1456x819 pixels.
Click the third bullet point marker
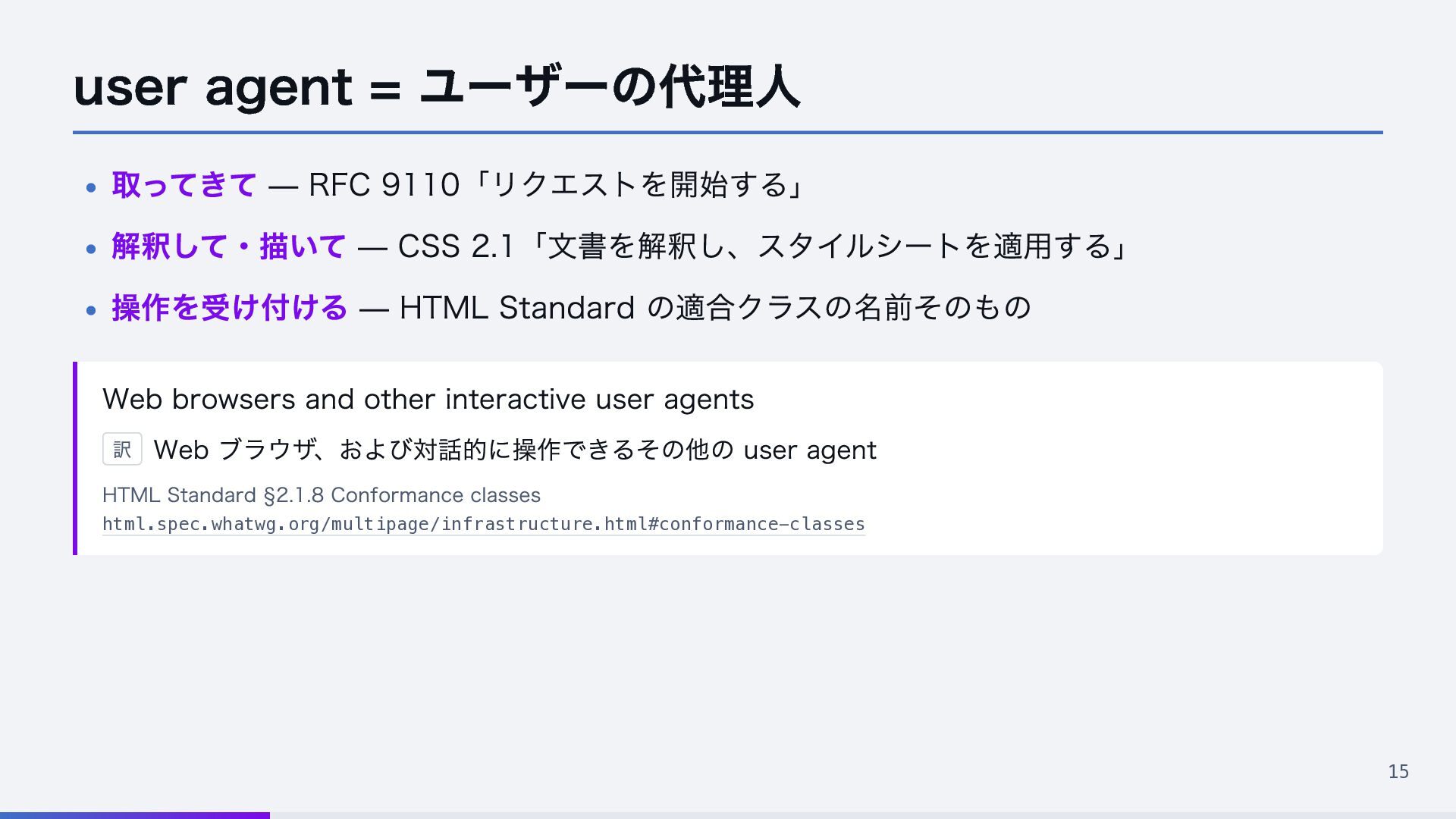91,309
